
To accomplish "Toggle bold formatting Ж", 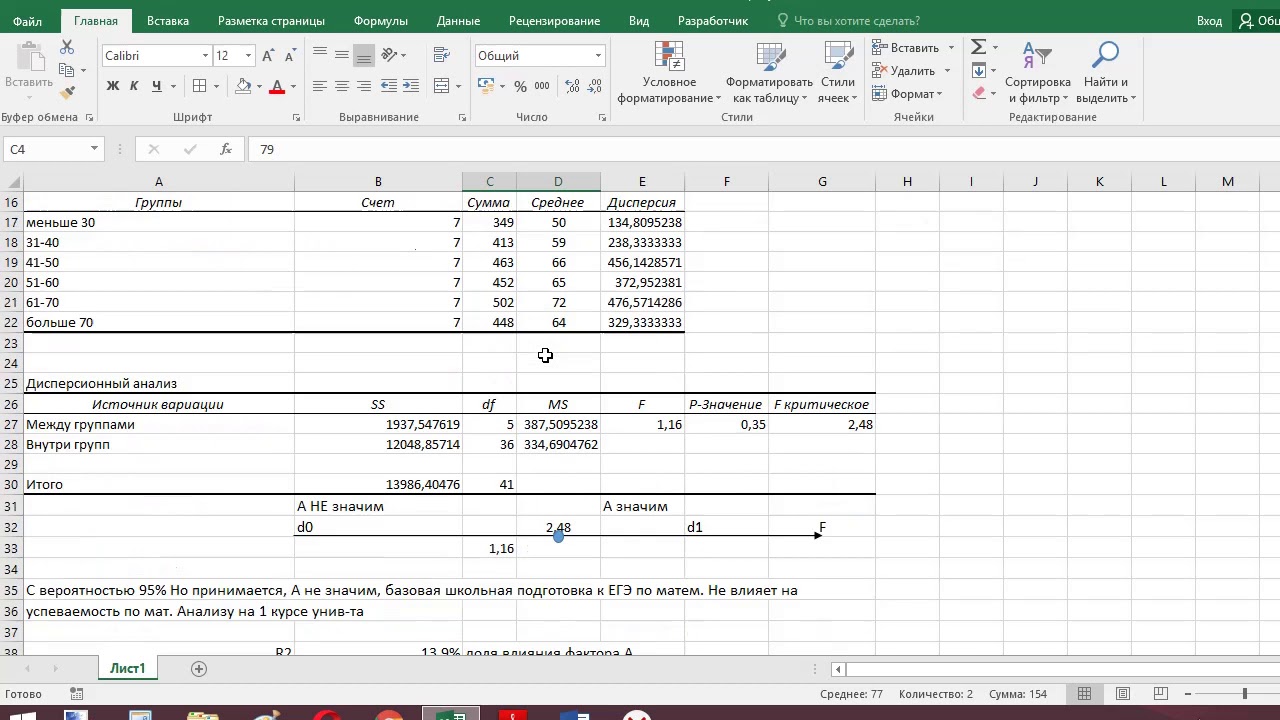I will pos(113,86).
